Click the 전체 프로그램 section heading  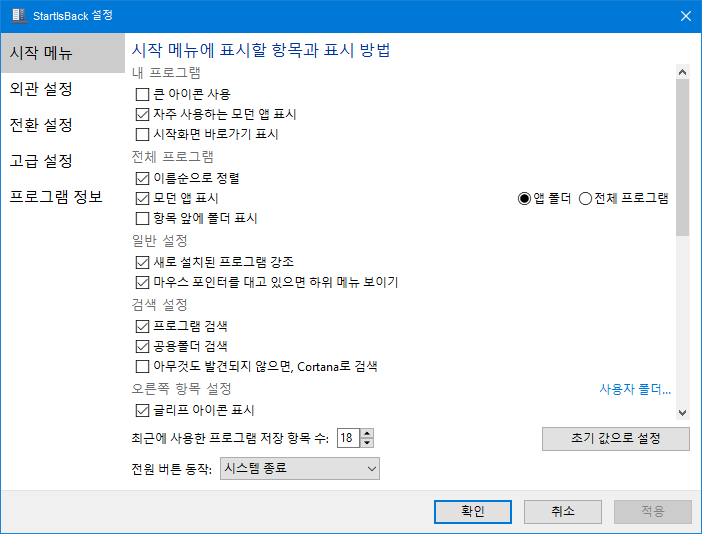coord(172,157)
